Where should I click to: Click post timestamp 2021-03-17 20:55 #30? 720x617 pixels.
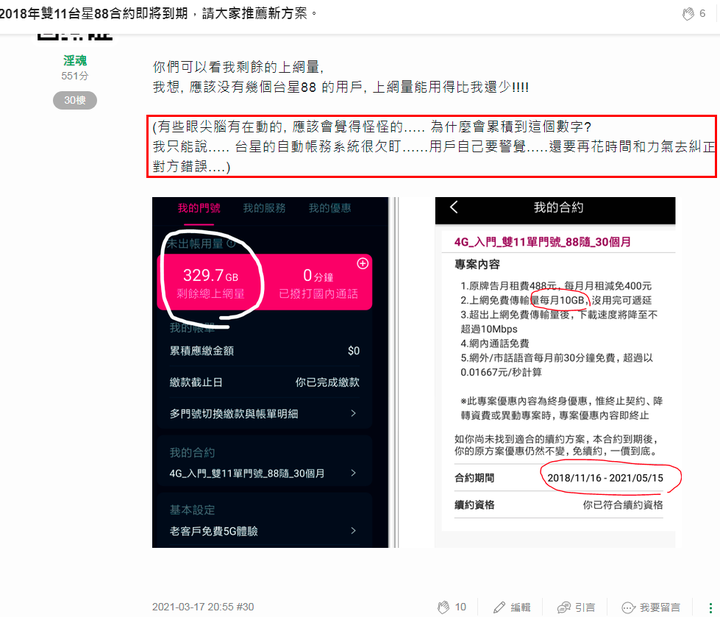click(x=203, y=607)
